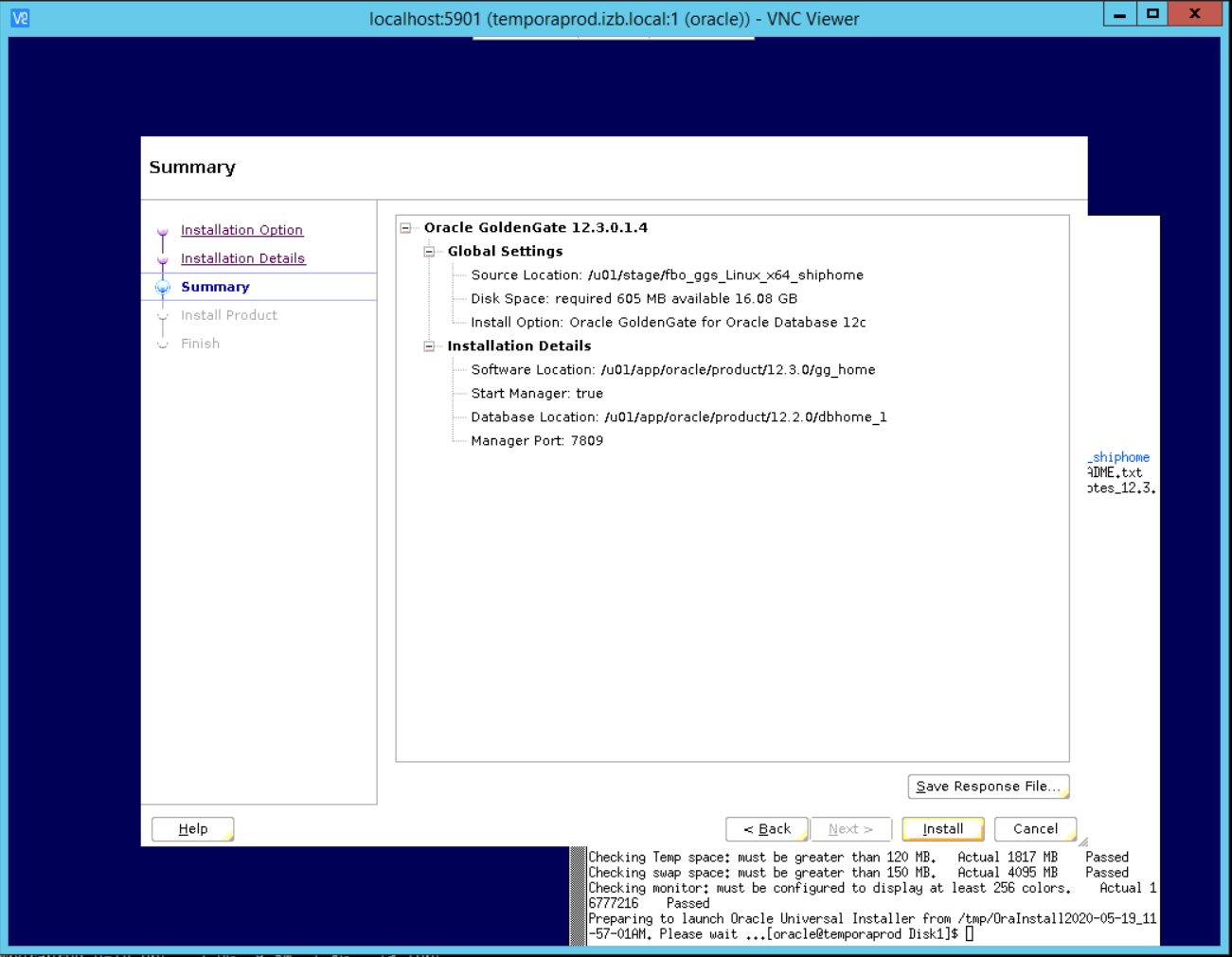
Task: Click the Installation Details step marker icon
Action: click(163, 259)
